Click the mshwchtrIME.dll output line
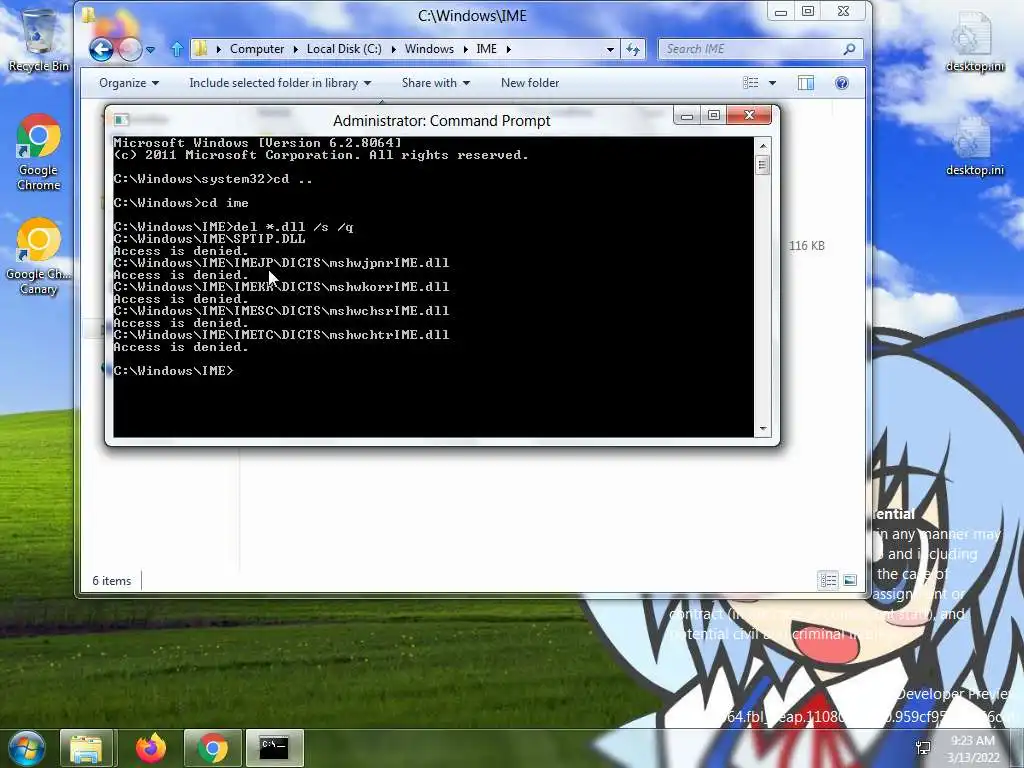 (x=281, y=335)
